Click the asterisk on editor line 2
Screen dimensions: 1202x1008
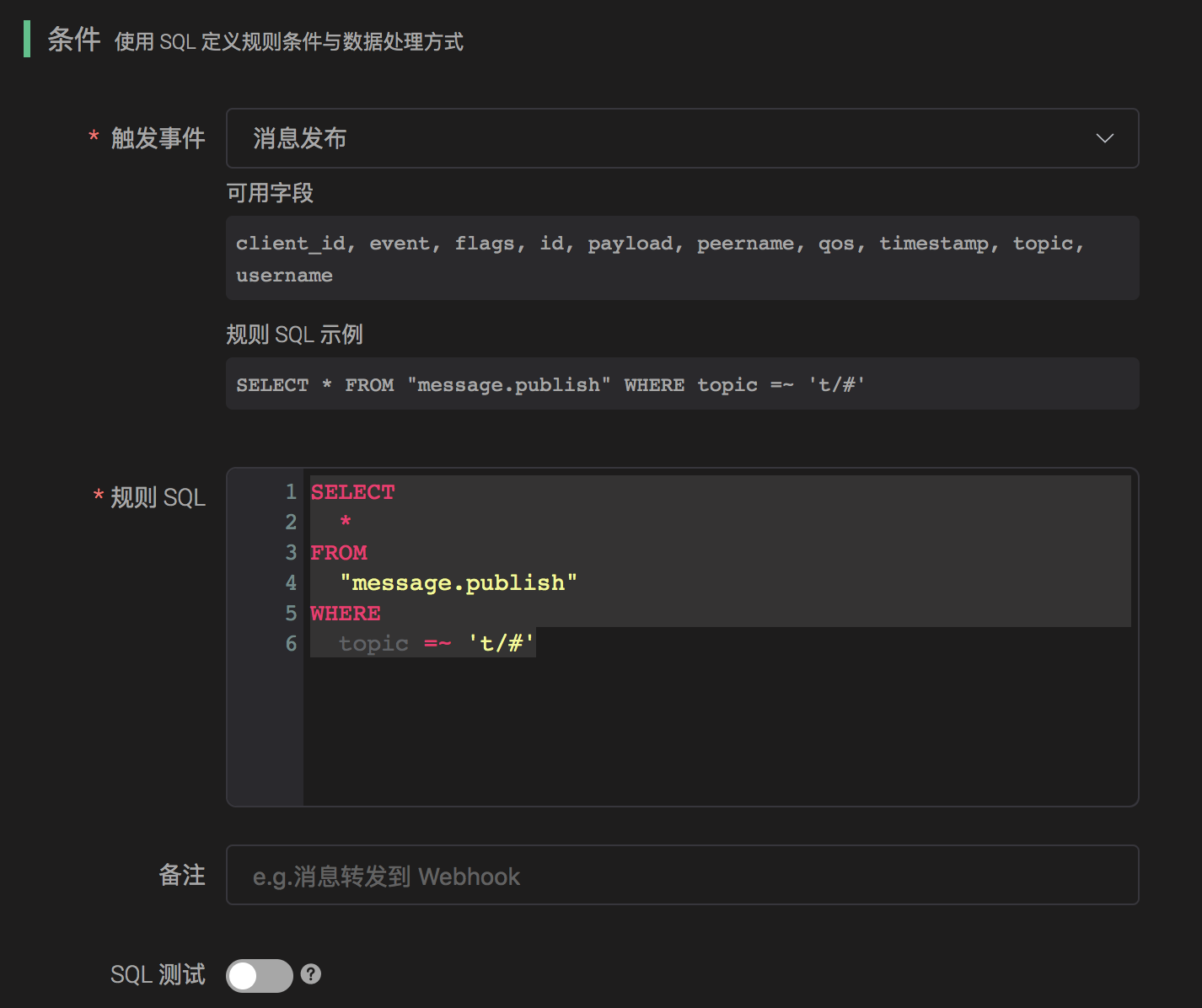(346, 523)
